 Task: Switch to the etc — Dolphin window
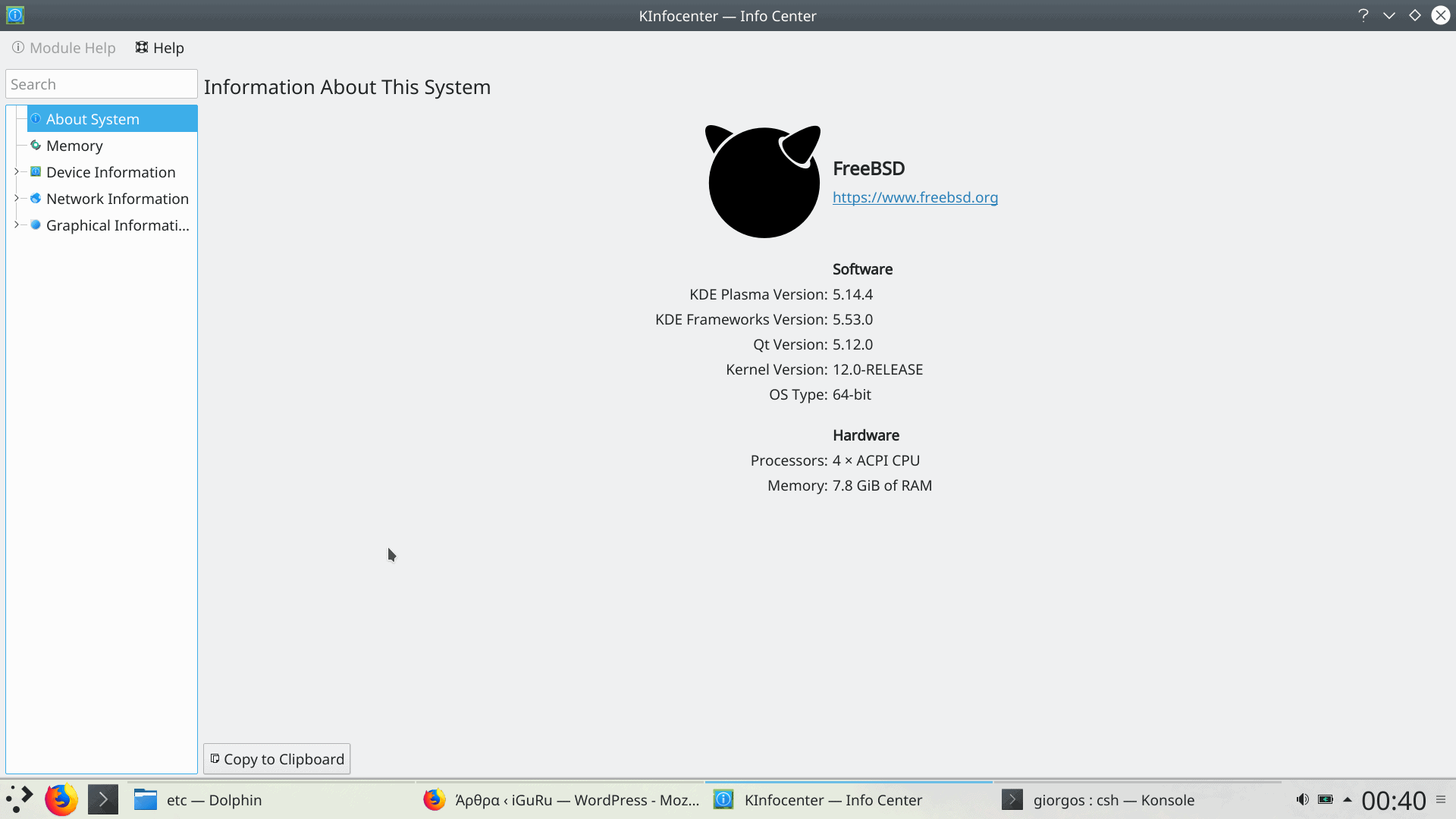(x=271, y=800)
